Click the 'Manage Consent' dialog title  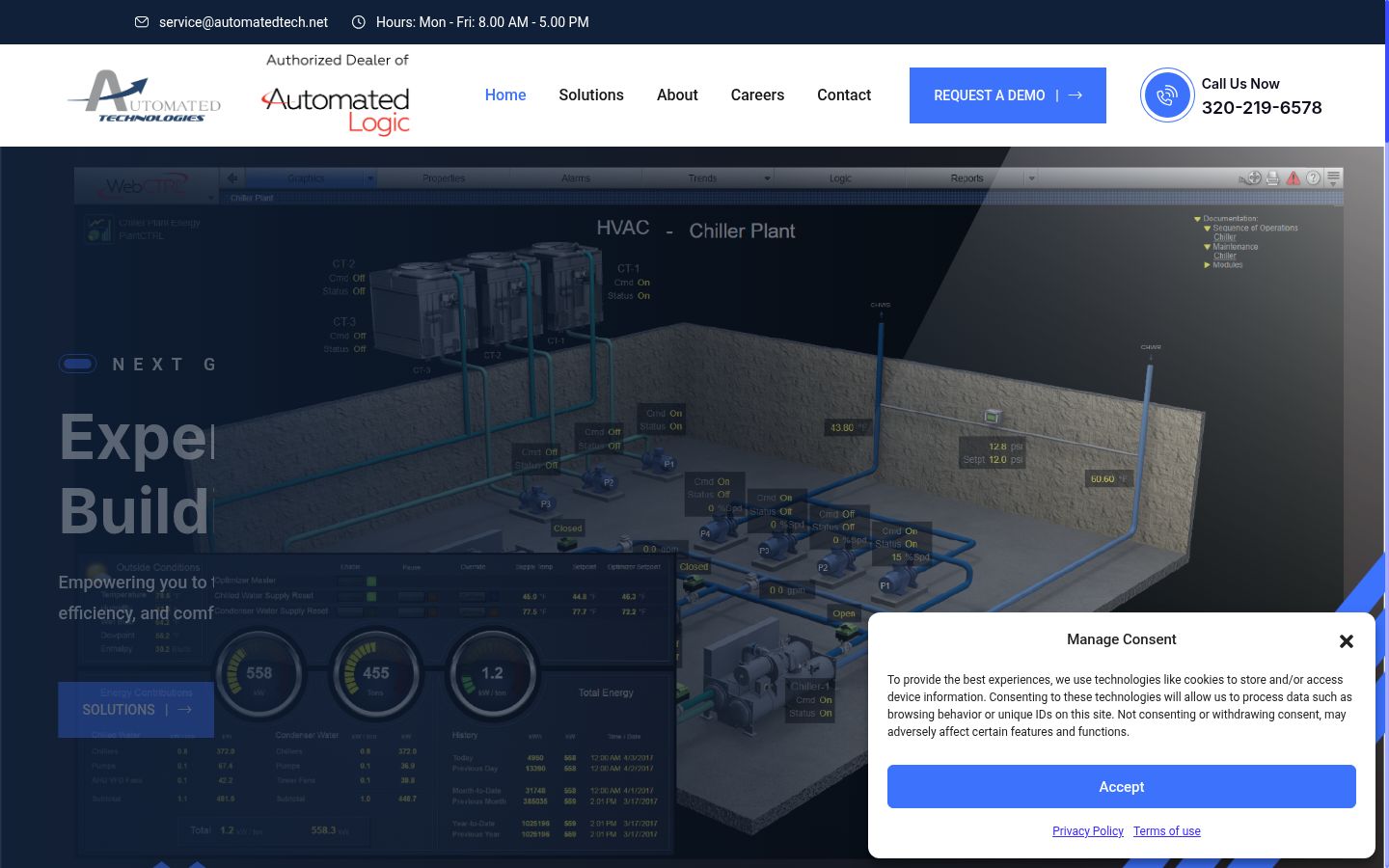point(1122,639)
